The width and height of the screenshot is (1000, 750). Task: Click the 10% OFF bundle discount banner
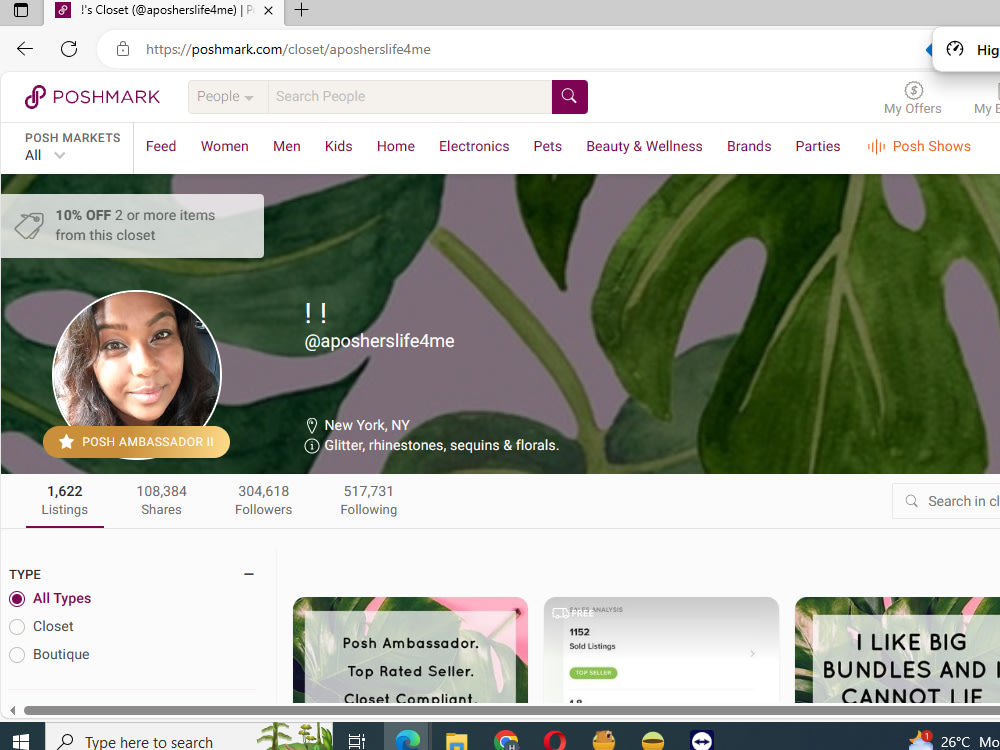point(132,226)
